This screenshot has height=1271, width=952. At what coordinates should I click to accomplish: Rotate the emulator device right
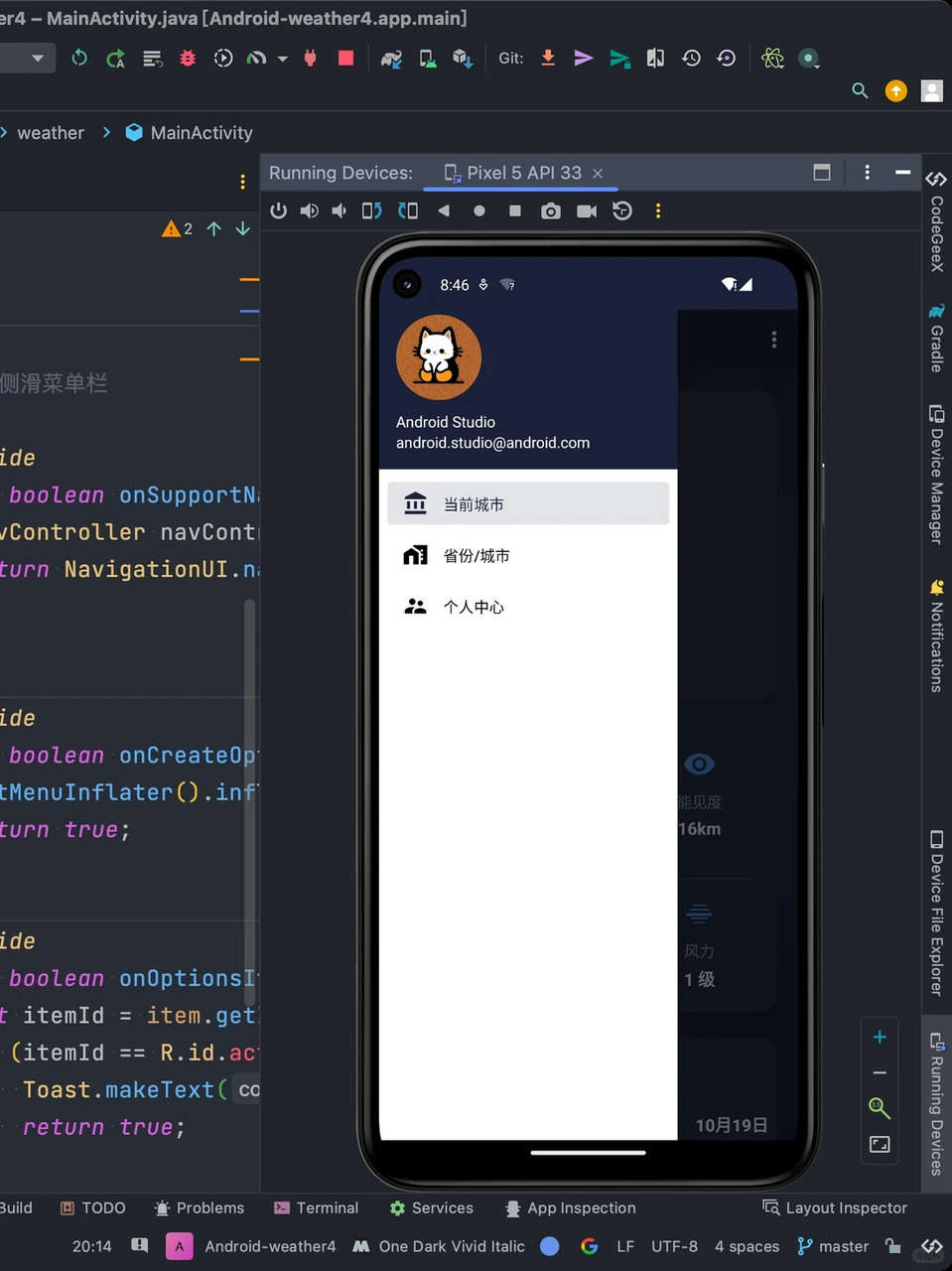[408, 211]
